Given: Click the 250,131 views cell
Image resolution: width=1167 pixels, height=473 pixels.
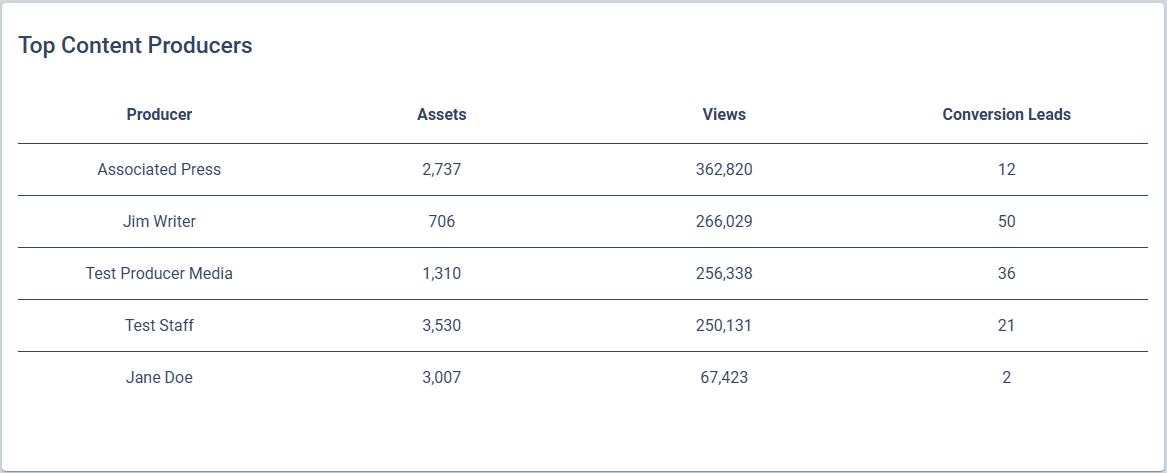Looking at the screenshot, I should point(724,326).
